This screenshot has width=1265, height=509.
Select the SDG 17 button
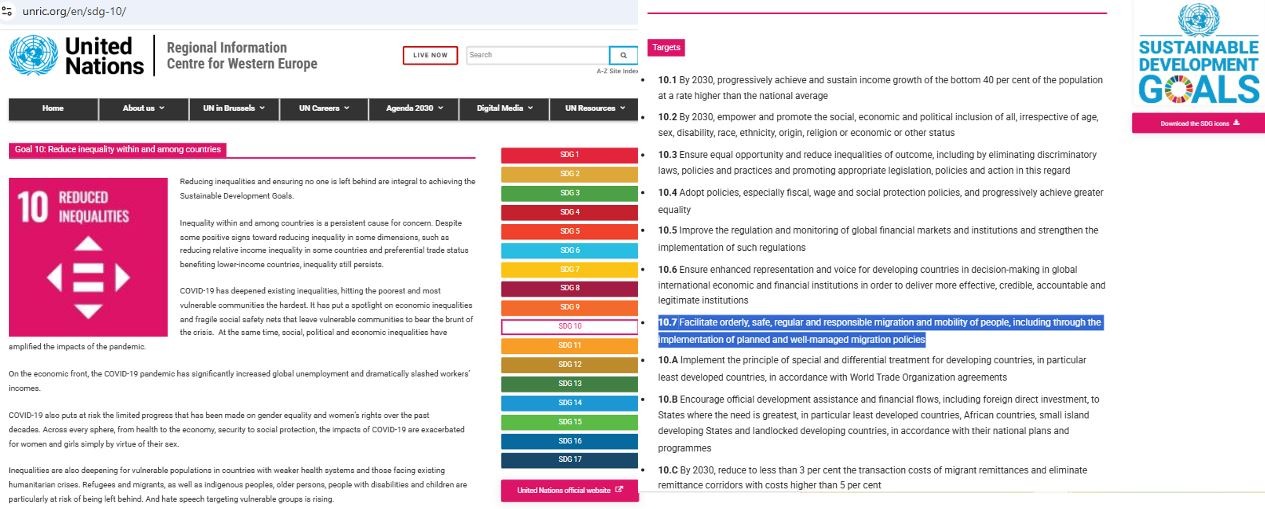click(570, 459)
